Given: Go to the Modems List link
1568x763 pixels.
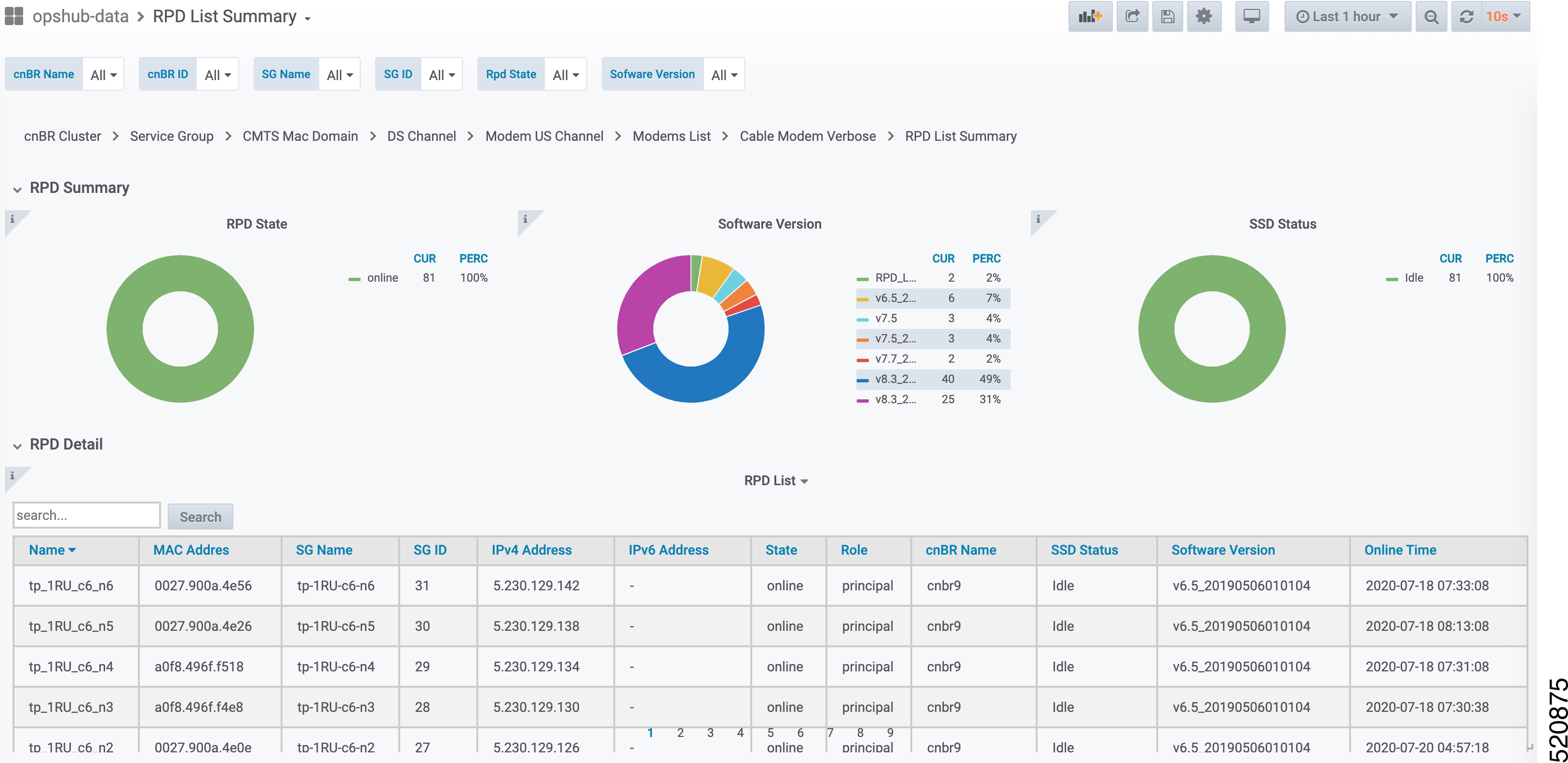Looking at the screenshot, I should click(671, 136).
